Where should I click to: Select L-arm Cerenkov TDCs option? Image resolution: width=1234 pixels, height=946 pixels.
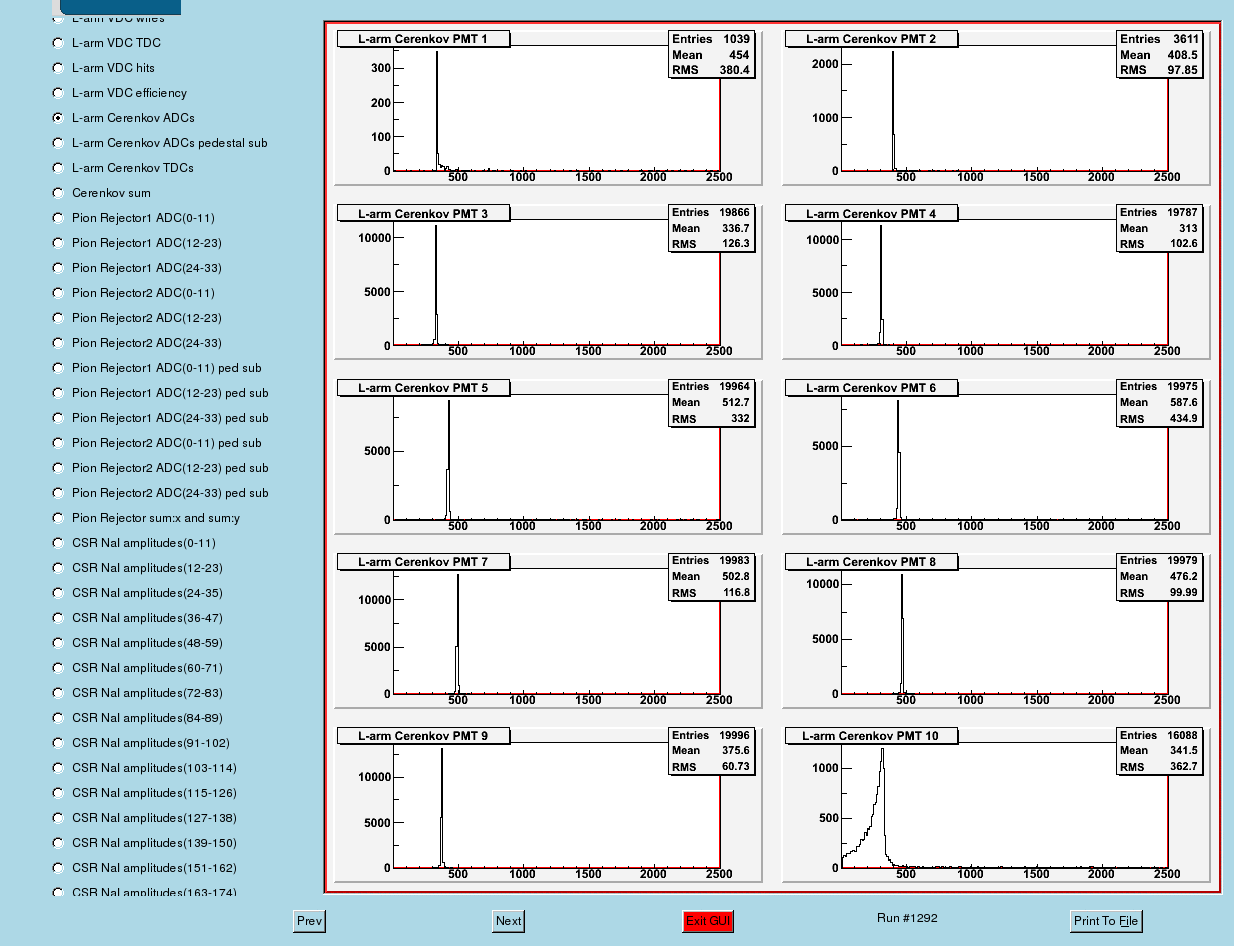[58, 168]
